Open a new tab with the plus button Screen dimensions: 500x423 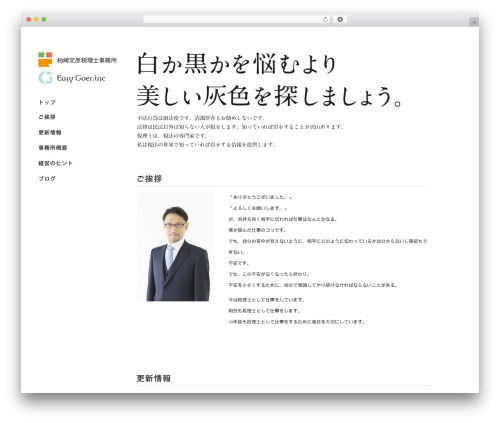point(474,22)
